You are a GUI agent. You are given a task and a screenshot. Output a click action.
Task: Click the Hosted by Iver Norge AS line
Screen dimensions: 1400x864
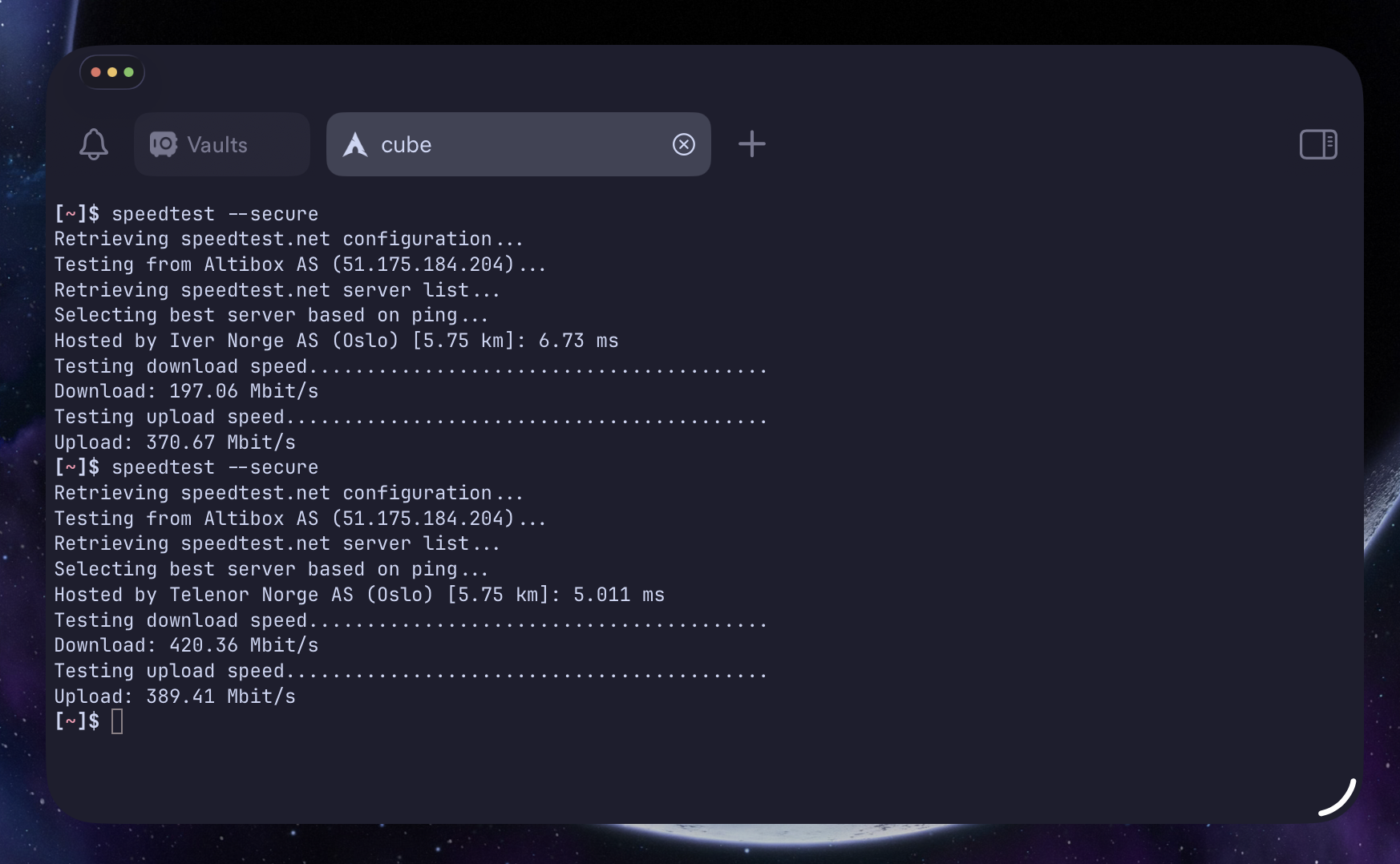point(336,341)
